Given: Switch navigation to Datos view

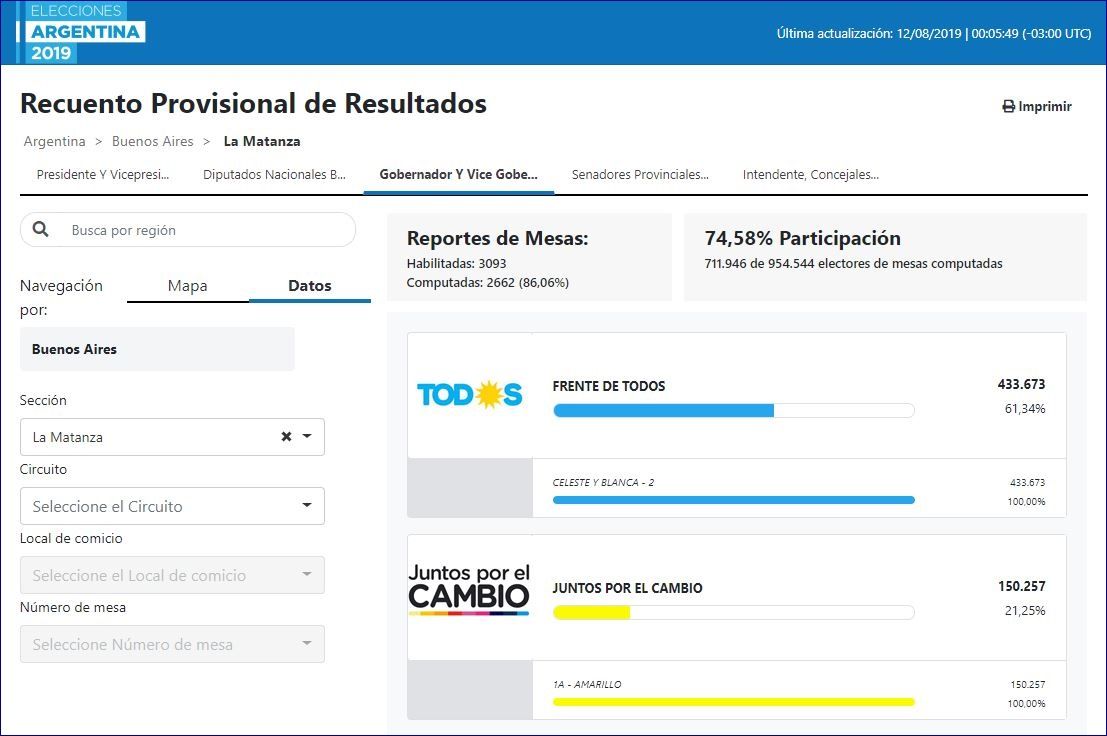Looking at the screenshot, I should 309,286.
